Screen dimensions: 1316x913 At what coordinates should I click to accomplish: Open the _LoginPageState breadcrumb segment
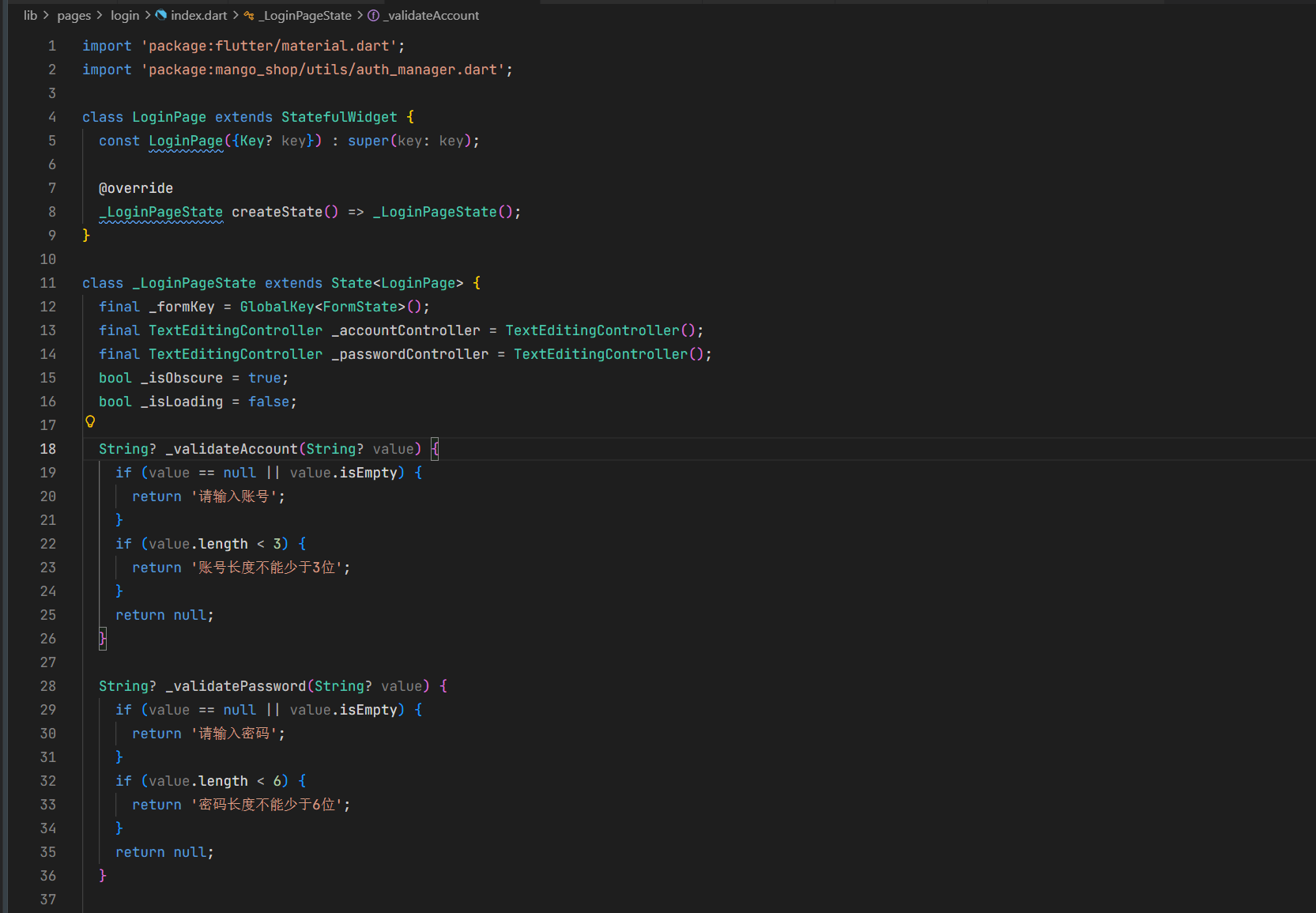[x=305, y=15]
